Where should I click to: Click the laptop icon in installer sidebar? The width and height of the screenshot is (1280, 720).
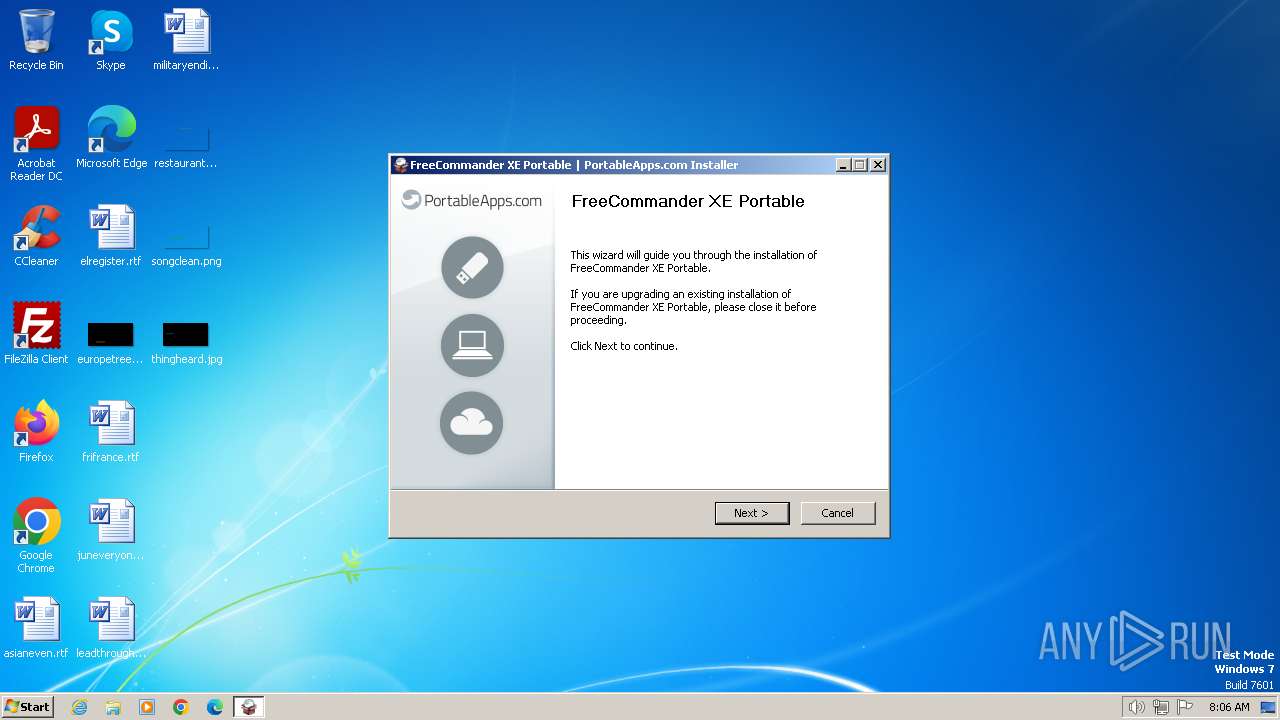(472, 345)
